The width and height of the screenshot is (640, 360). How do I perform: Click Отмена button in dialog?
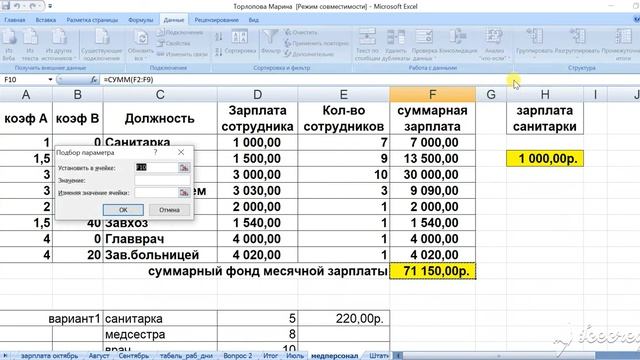click(169, 210)
